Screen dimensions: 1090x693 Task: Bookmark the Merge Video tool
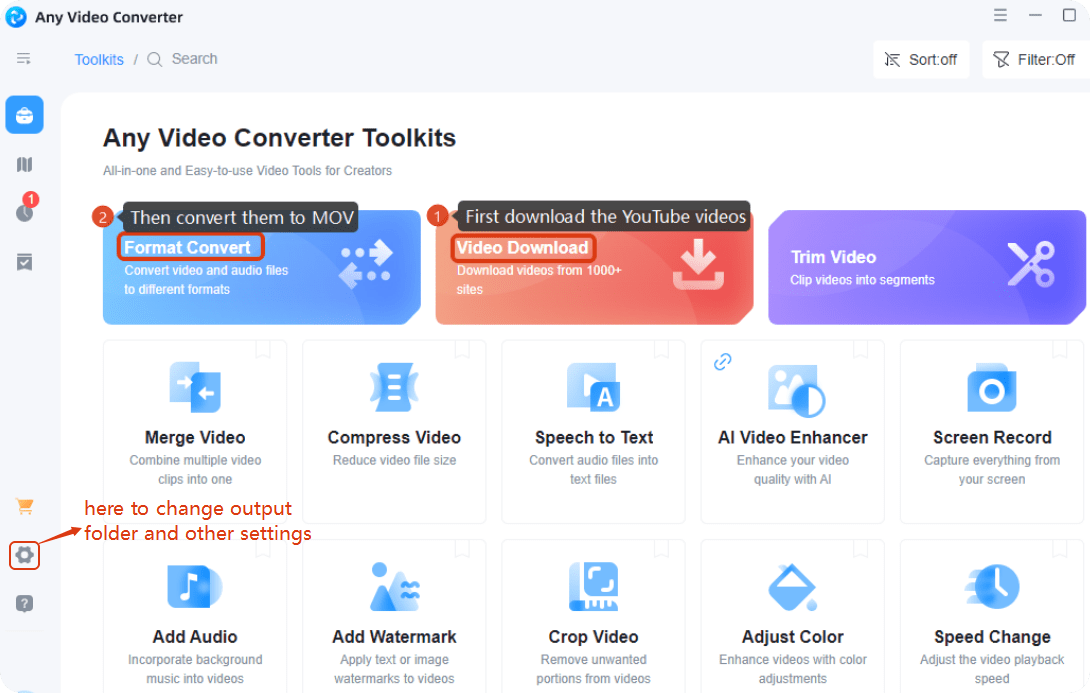(x=262, y=349)
